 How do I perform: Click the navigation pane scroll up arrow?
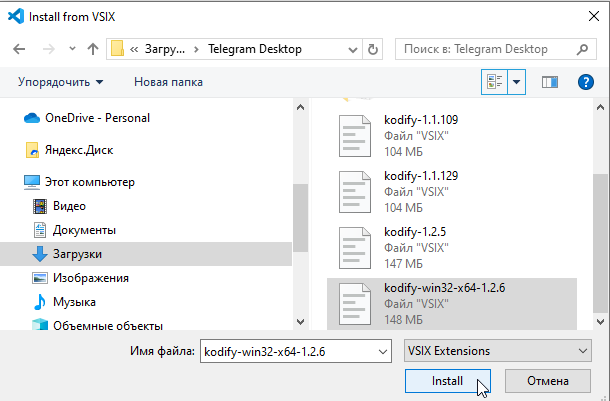coord(300,107)
